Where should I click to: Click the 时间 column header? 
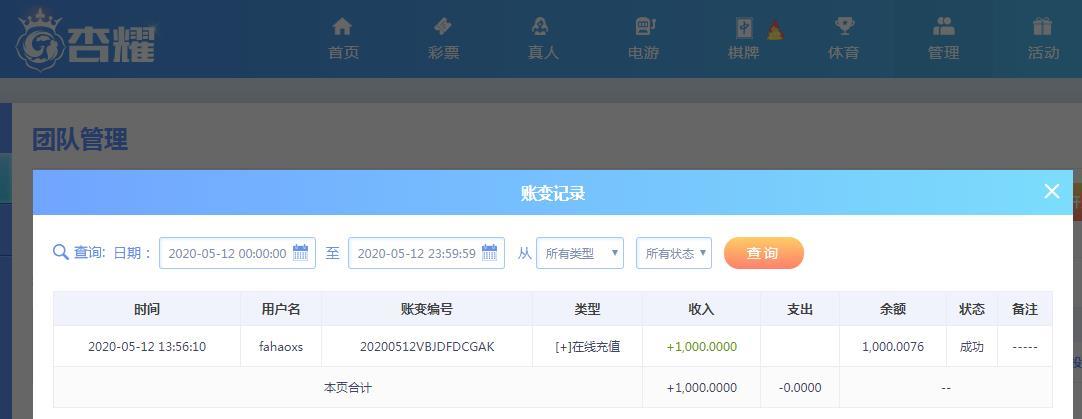(147, 309)
